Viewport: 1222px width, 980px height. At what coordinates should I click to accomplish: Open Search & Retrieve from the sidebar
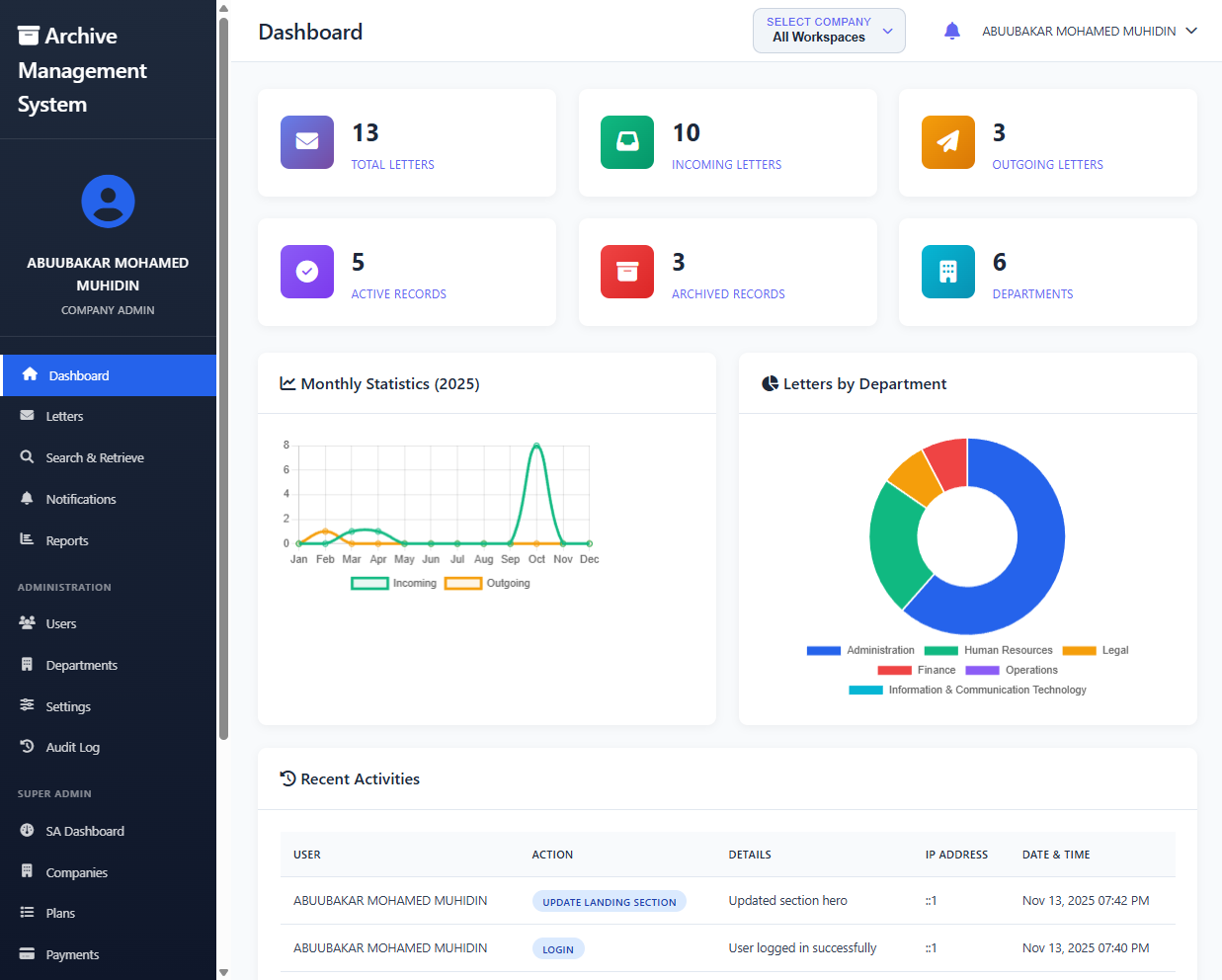95,458
